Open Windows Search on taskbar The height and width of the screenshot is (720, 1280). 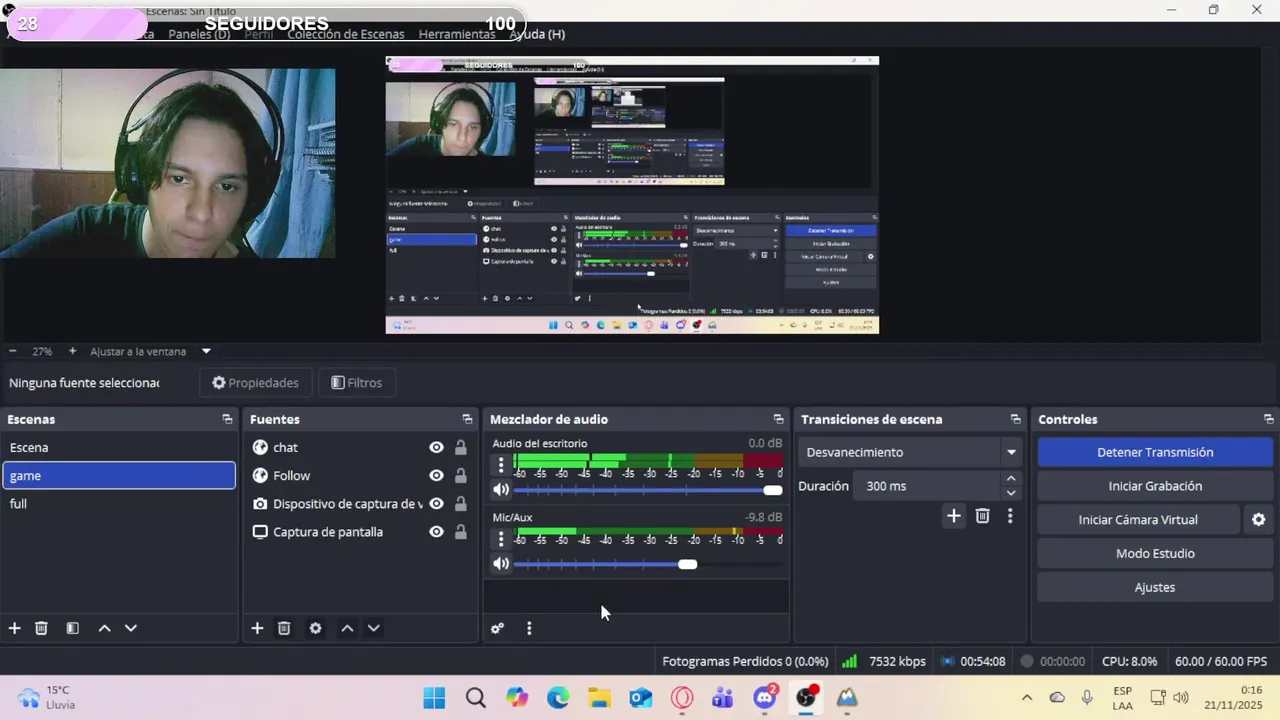point(476,698)
